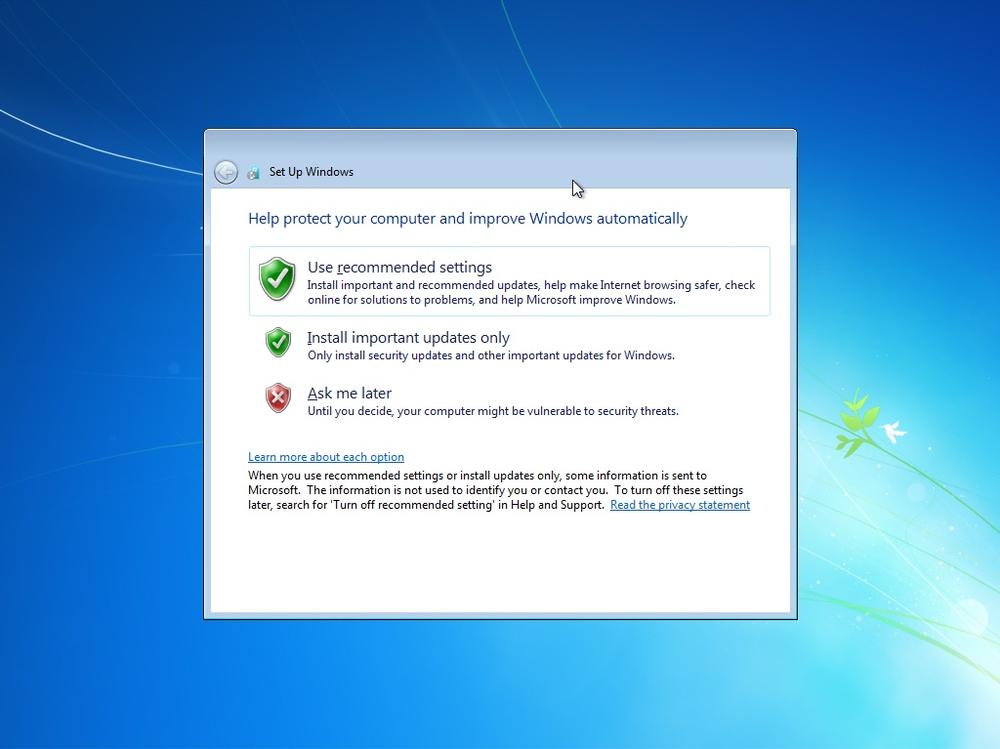Open Read the privacy statement
The image size is (1000, 749).
[680, 504]
